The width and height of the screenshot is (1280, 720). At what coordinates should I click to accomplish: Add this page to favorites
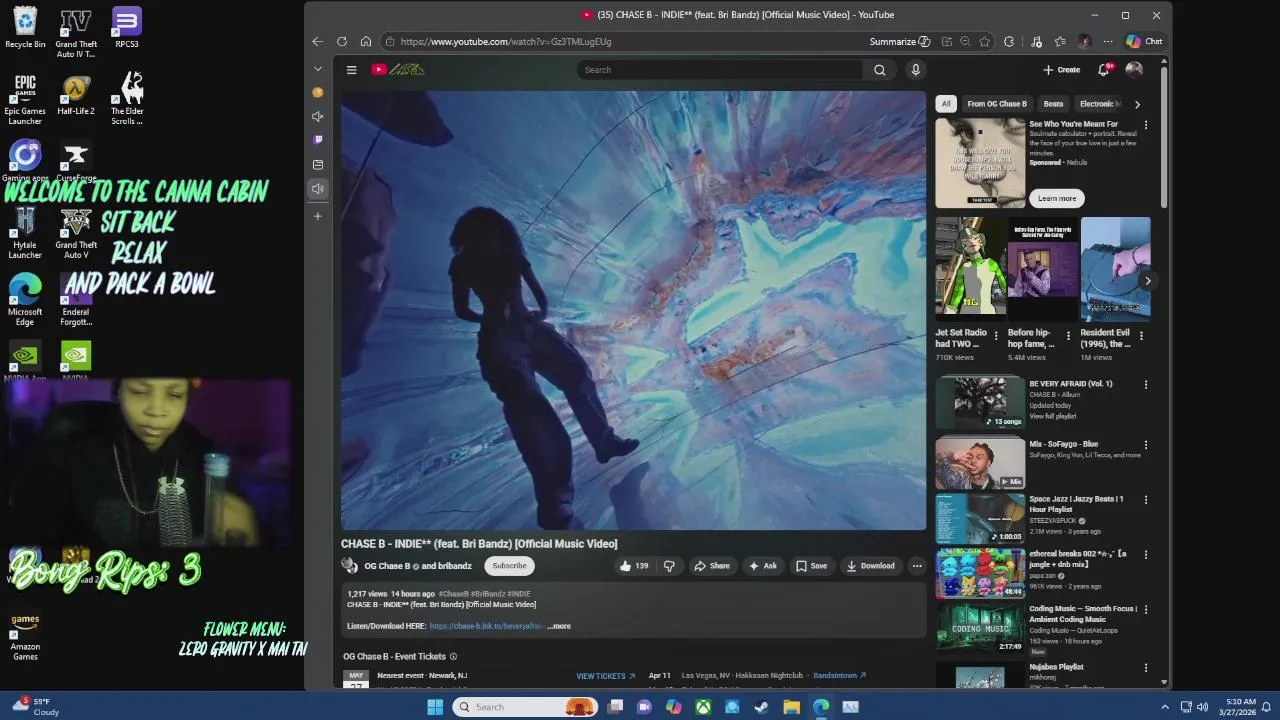[x=985, y=42]
